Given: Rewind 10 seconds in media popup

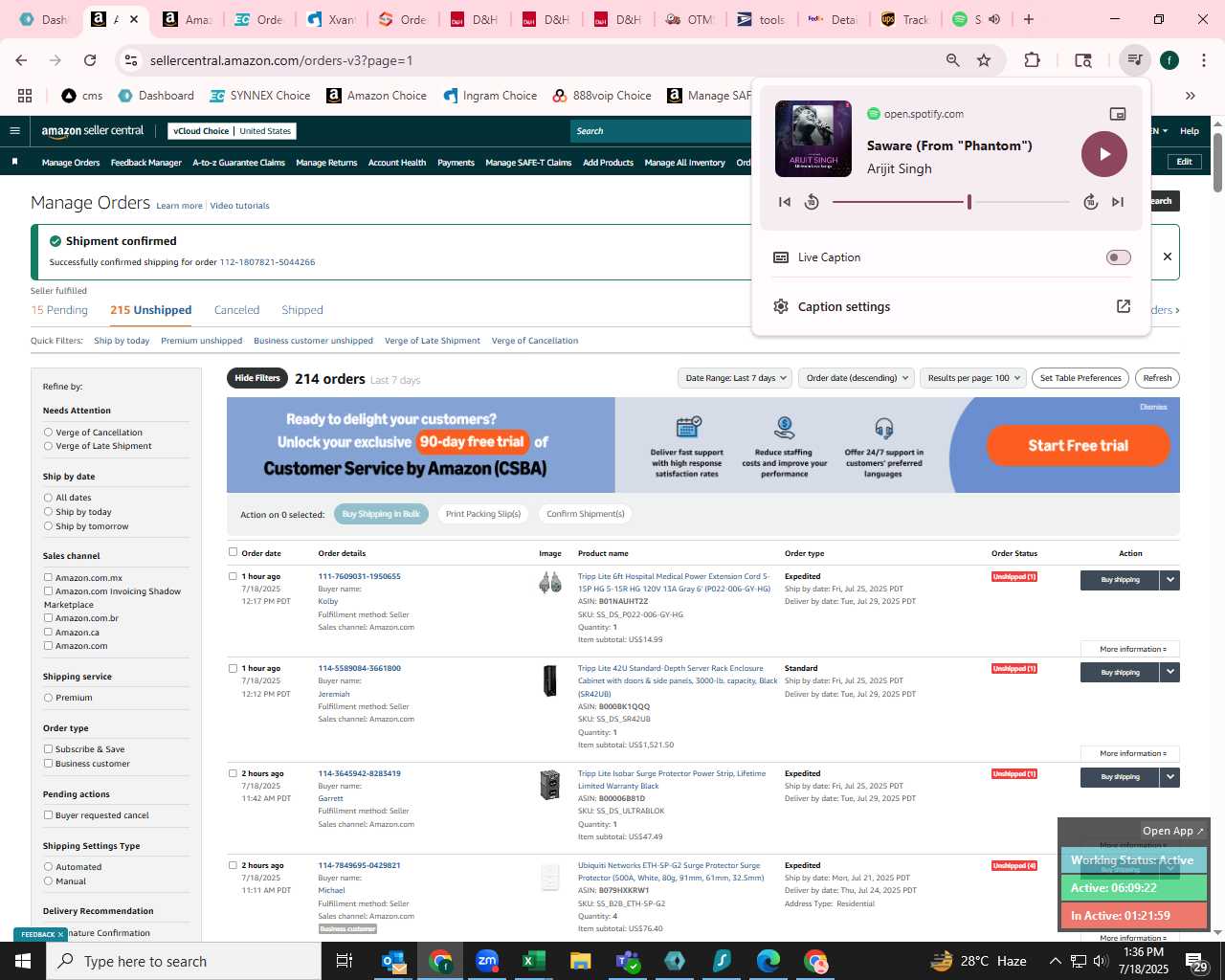Looking at the screenshot, I should pos(812,202).
